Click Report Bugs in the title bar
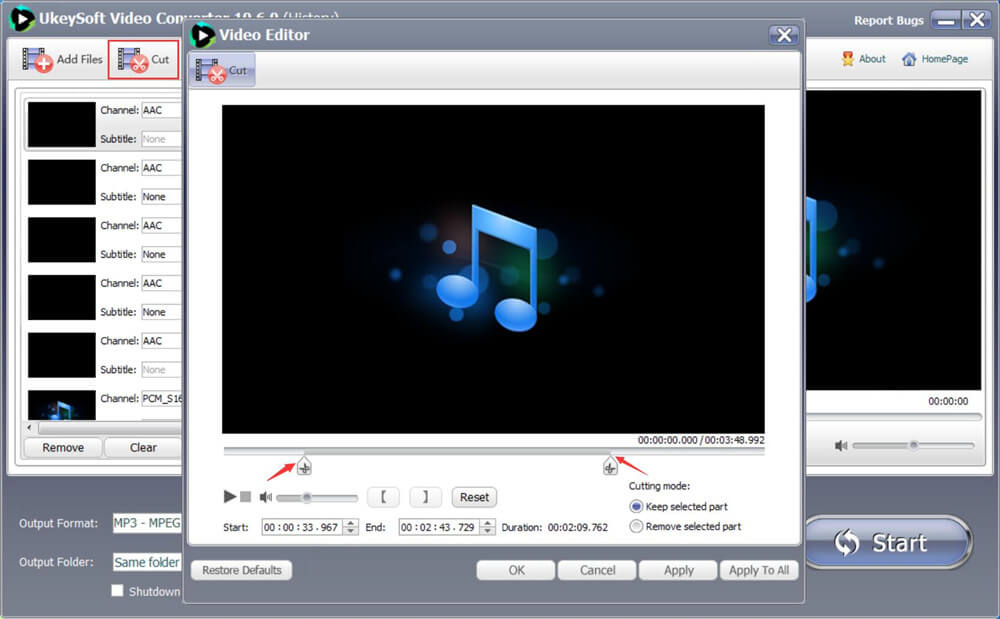 point(888,20)
